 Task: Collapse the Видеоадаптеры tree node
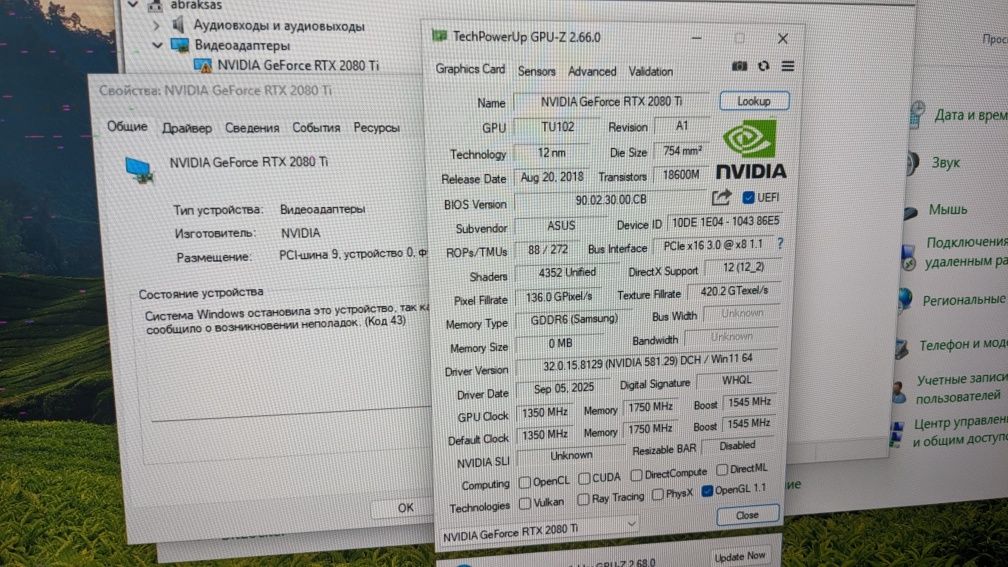point(157,45)
